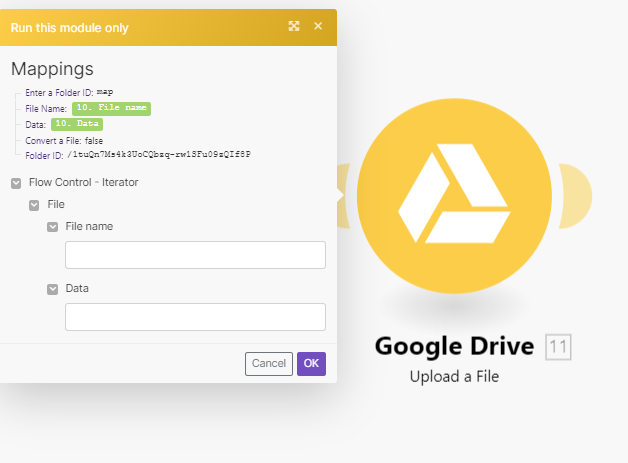Click the 'Mappings' heading
Viewport: 628px width, 463px height.
pyautogui.click(x=52, y=69)
